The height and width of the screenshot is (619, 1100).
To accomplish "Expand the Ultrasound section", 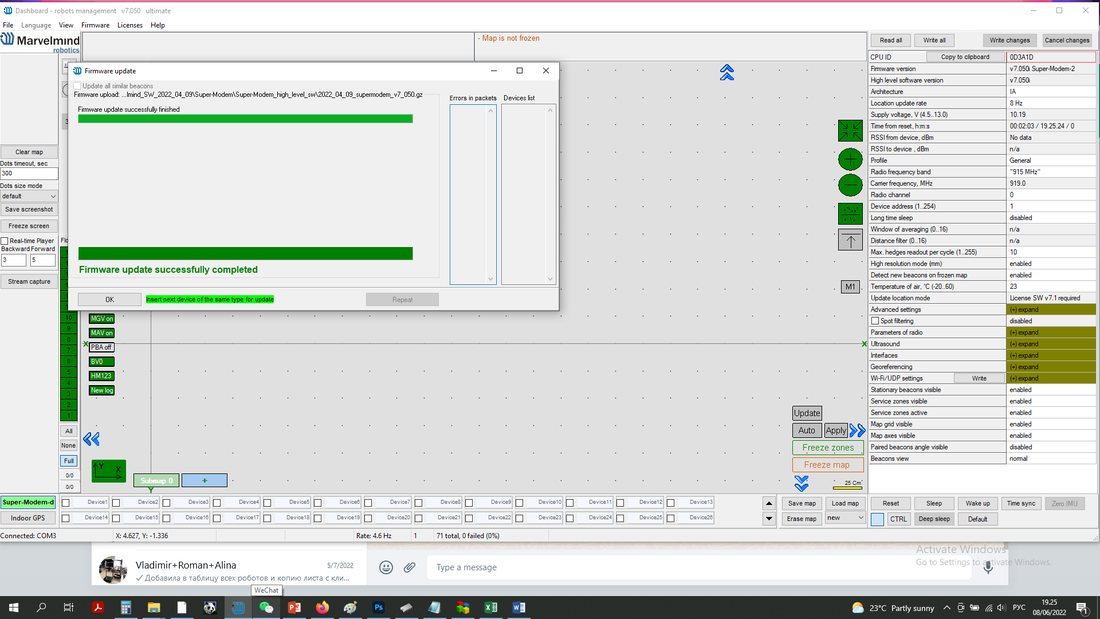I will tap(1050, 344).
